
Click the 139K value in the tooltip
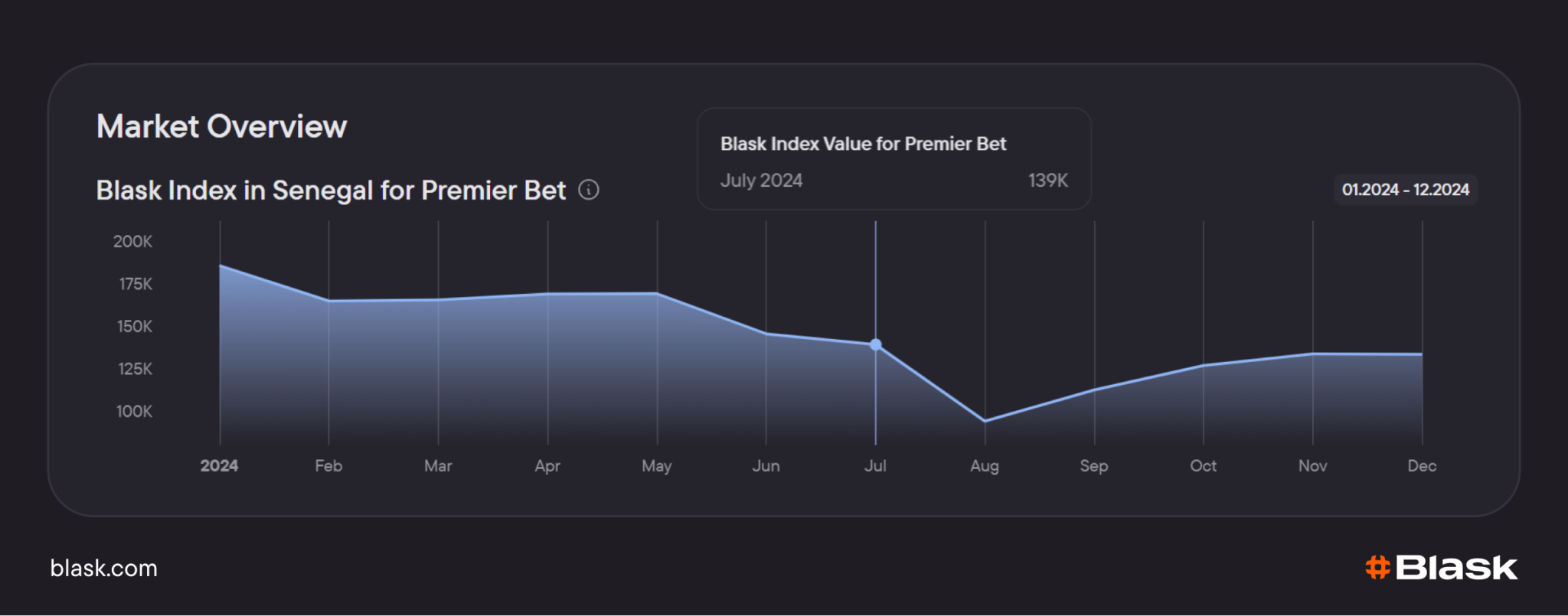click(1047, 181)
